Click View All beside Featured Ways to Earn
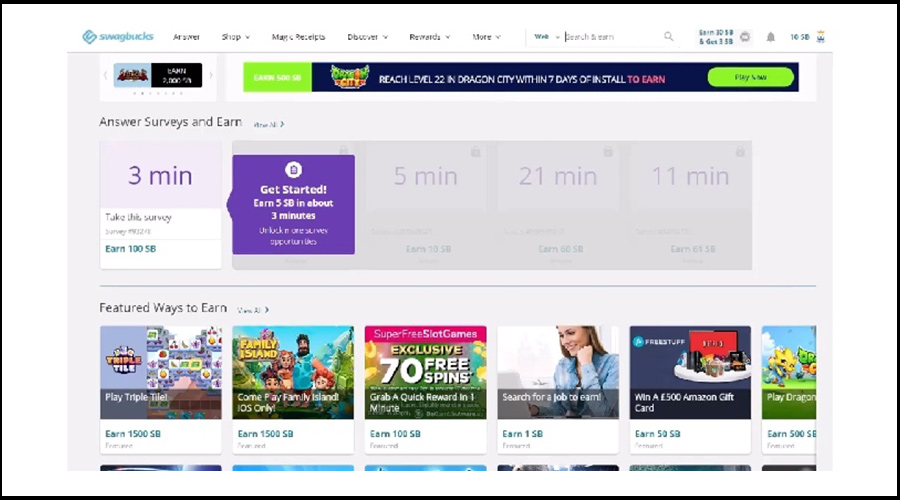The image size is (900, 500). pos(253,310)
